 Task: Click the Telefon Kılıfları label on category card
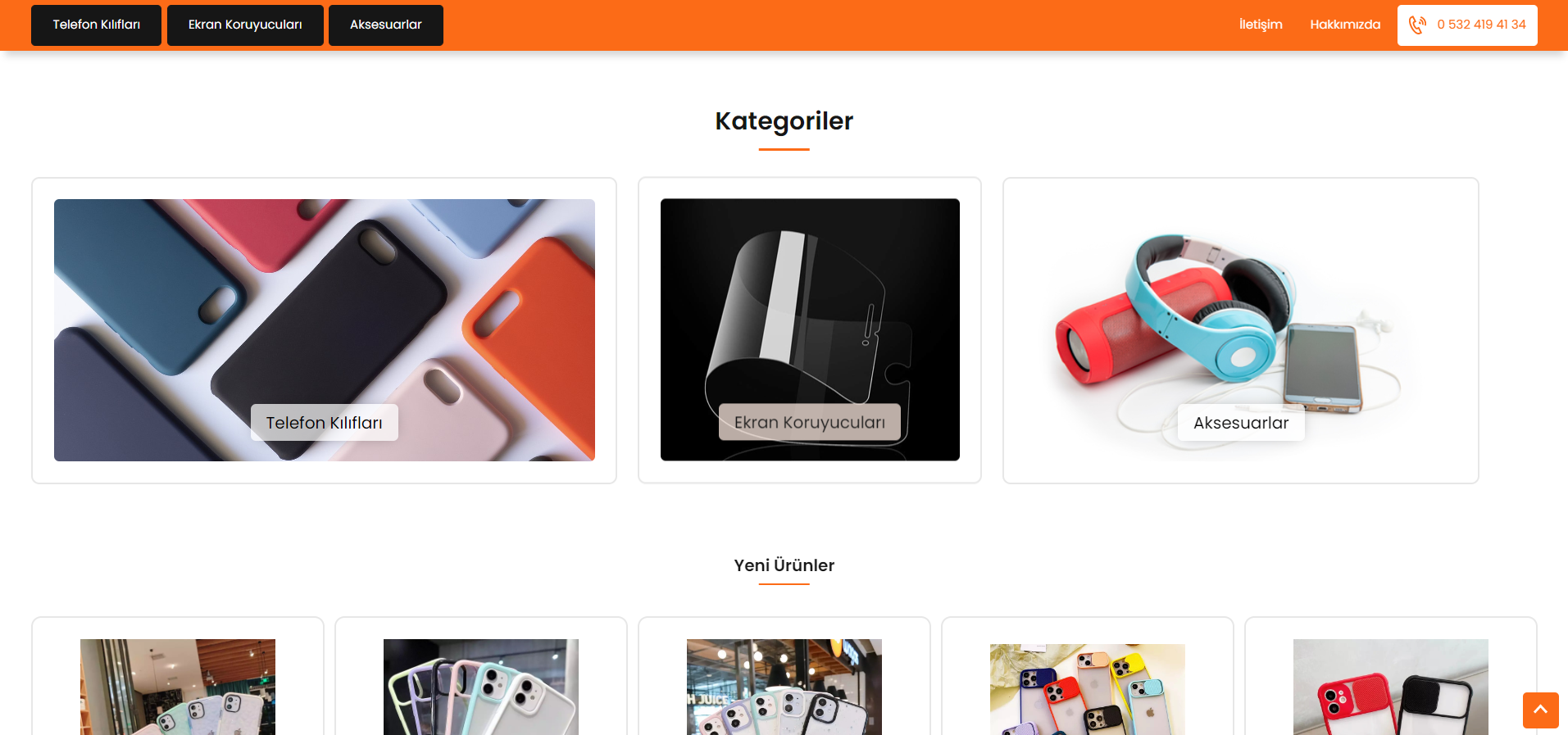point(325,422)
